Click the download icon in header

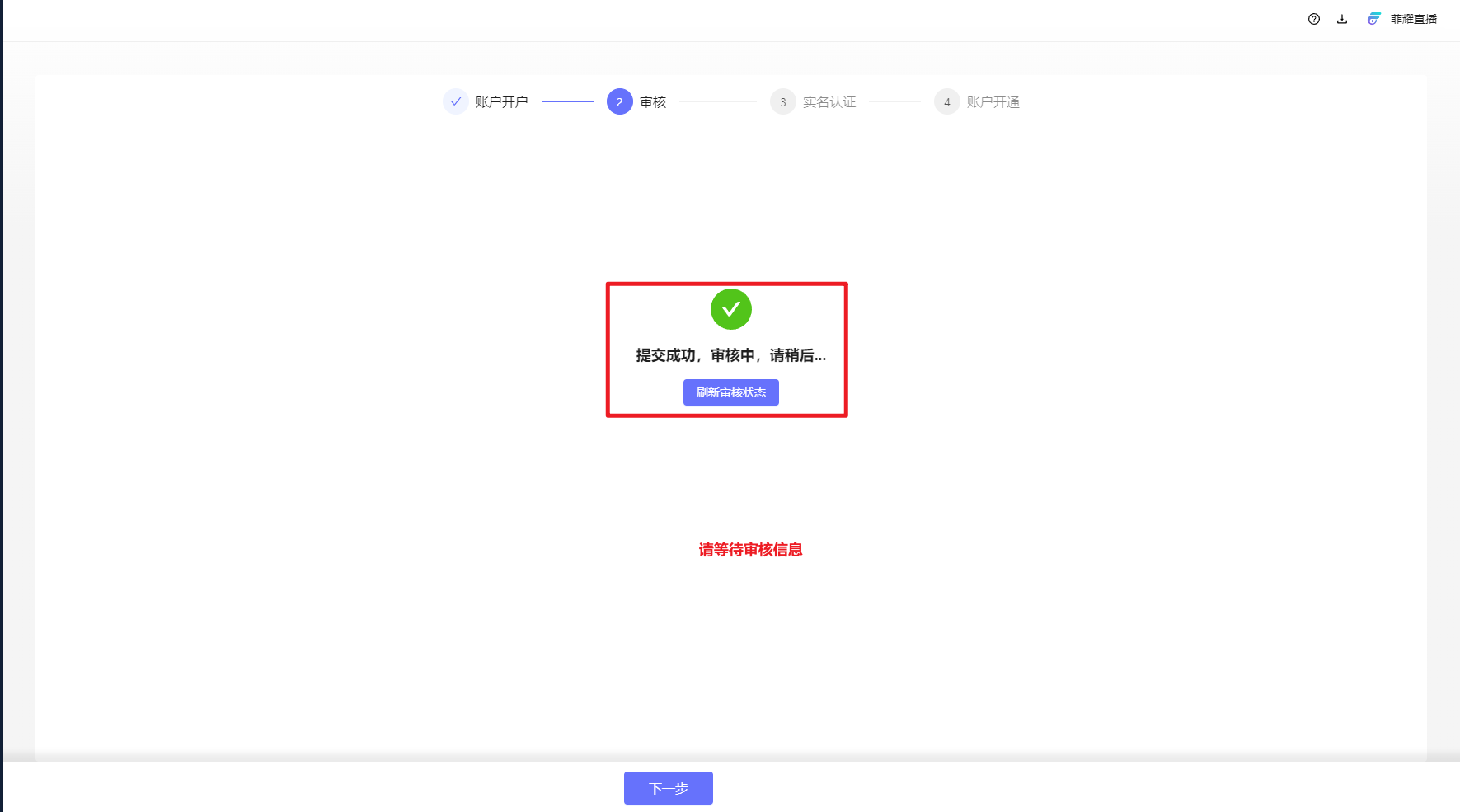tap(1342, 19)
